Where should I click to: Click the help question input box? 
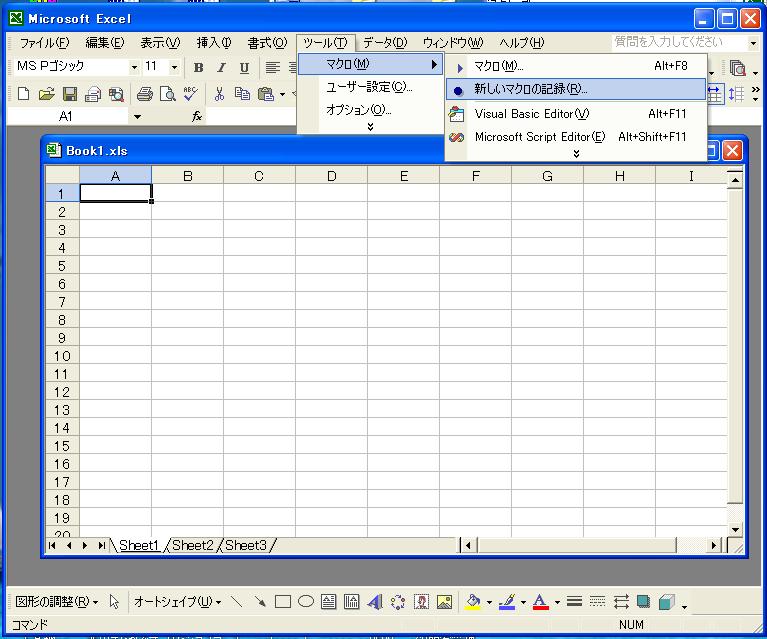point(680,43)
